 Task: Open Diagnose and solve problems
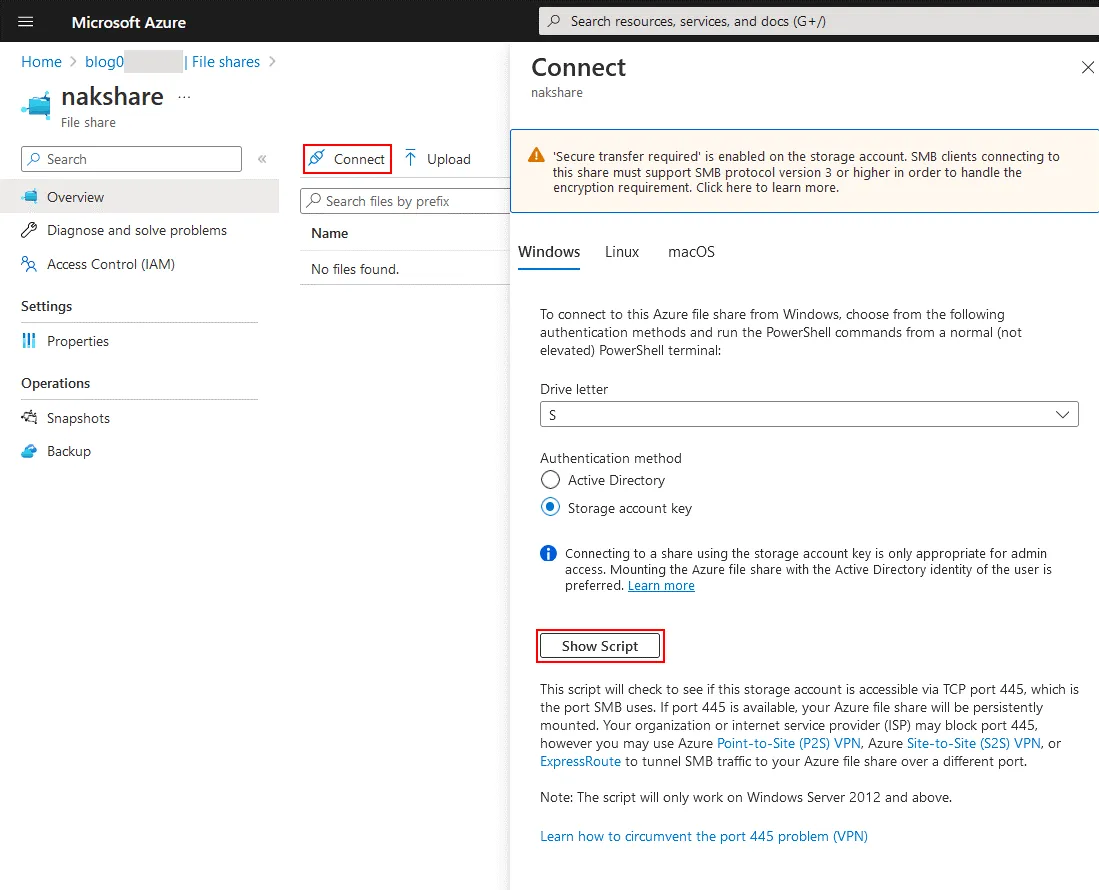tap(136, 230)
